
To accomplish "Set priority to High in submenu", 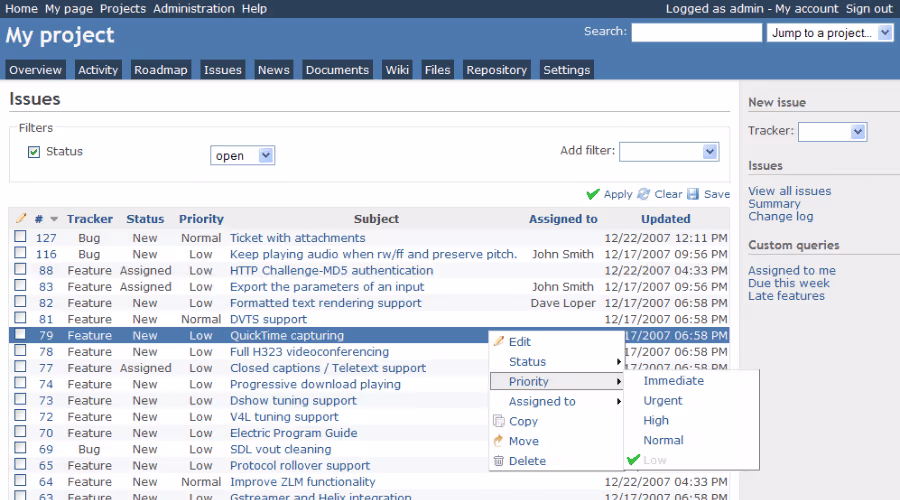I will click(656, 420).
